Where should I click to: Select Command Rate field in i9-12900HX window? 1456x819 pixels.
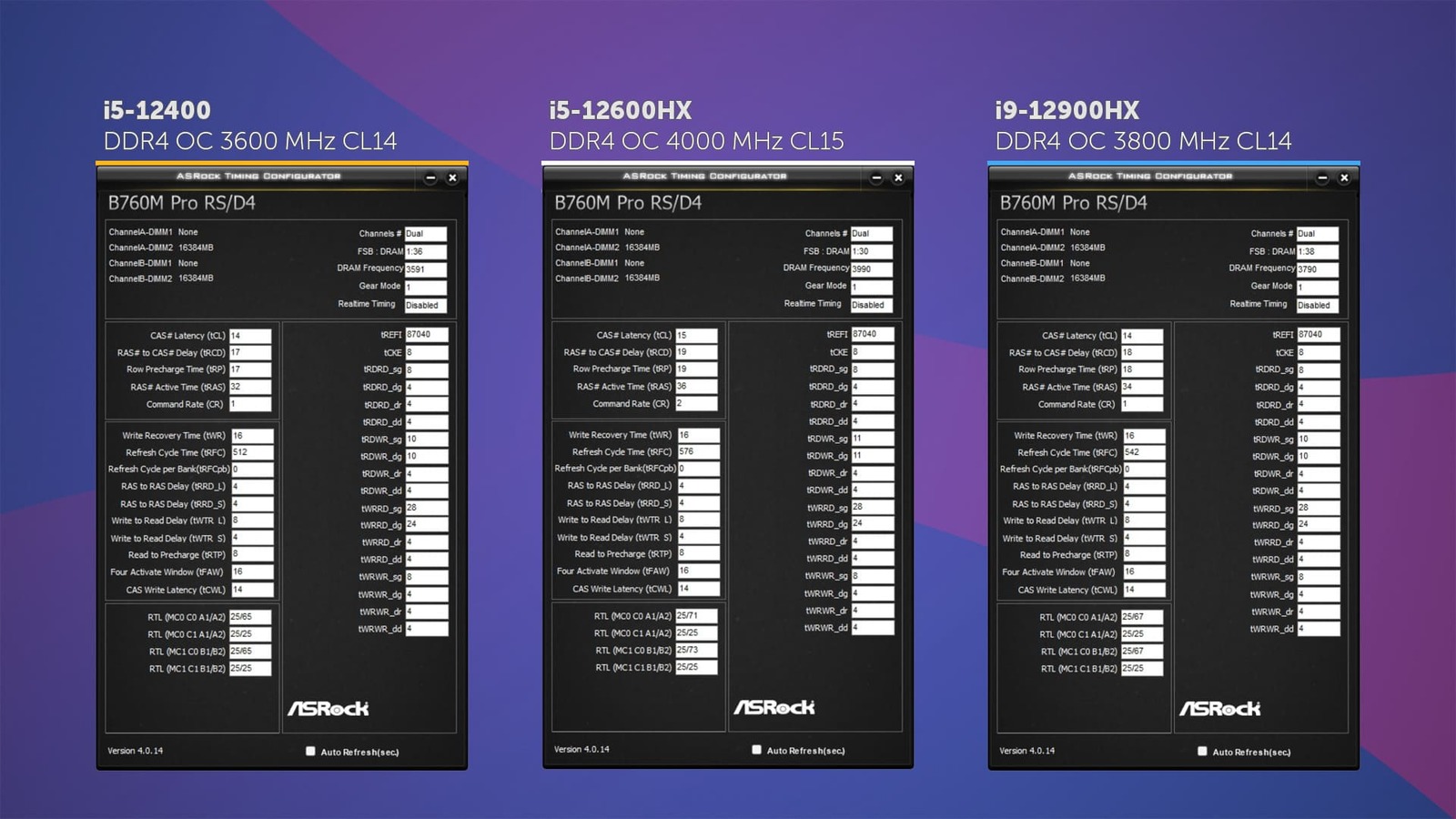(1142, 404)
